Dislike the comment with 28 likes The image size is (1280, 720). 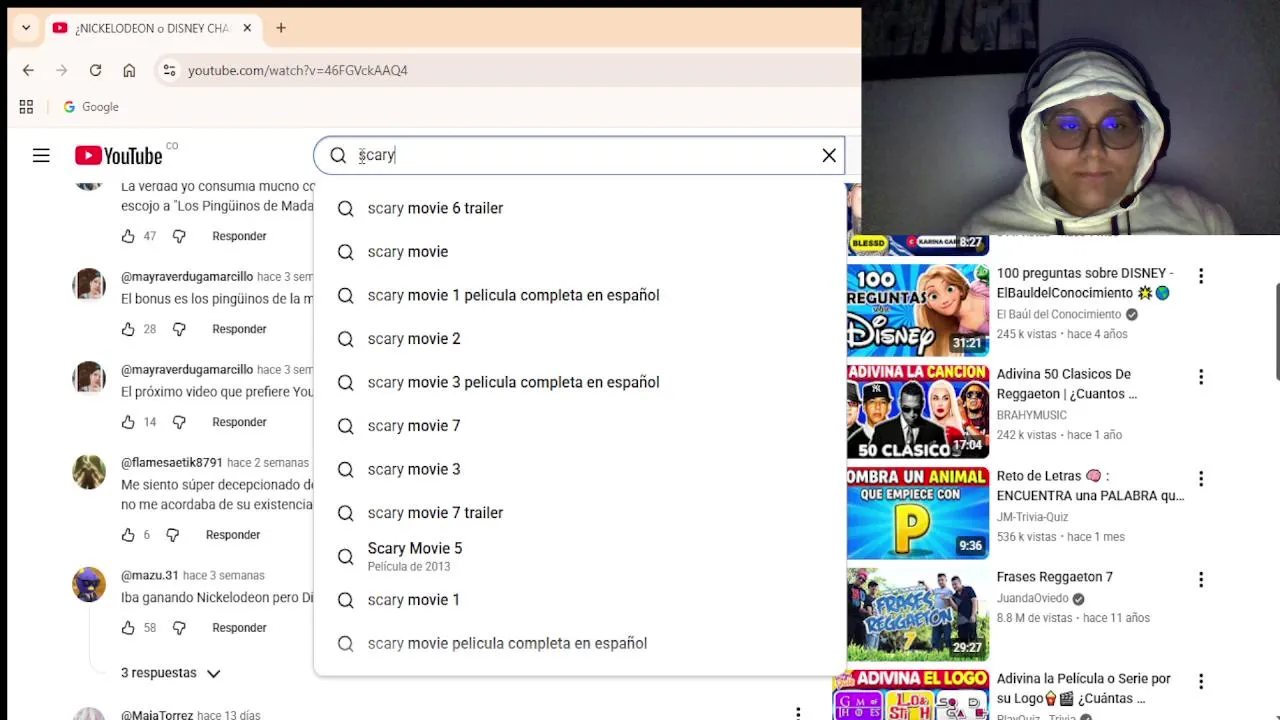click(179, 329)
